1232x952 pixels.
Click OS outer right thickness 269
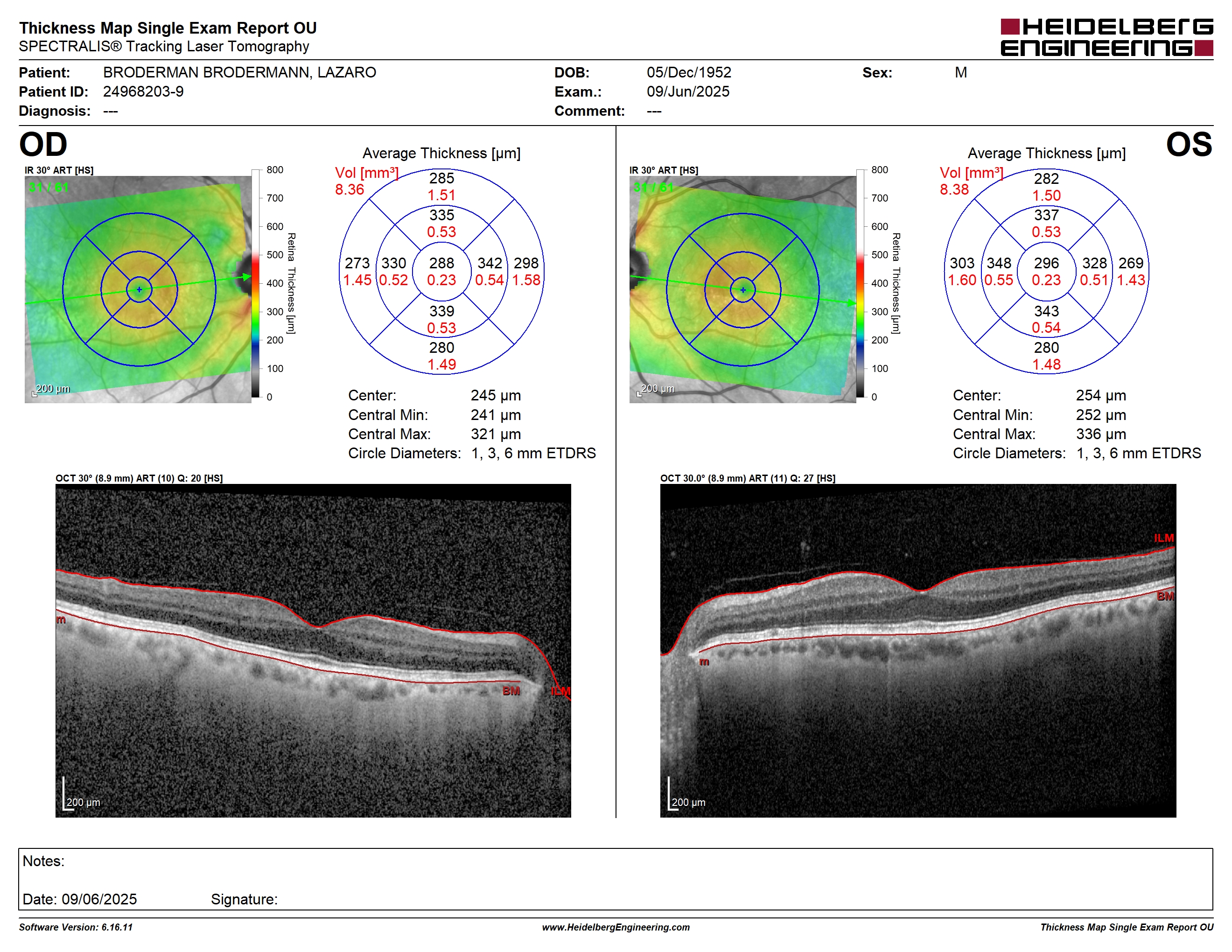point(1131,263)
